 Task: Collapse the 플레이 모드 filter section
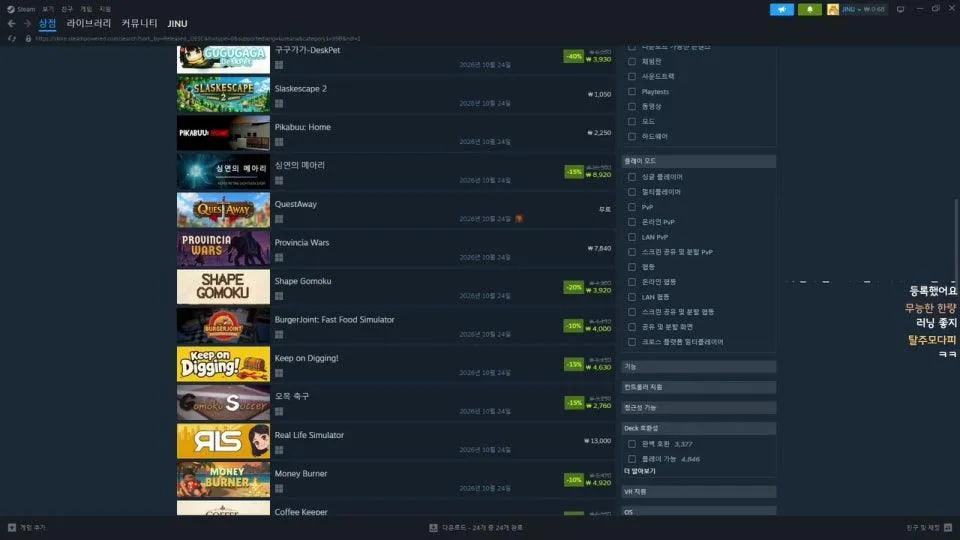[x=699, y=161]
